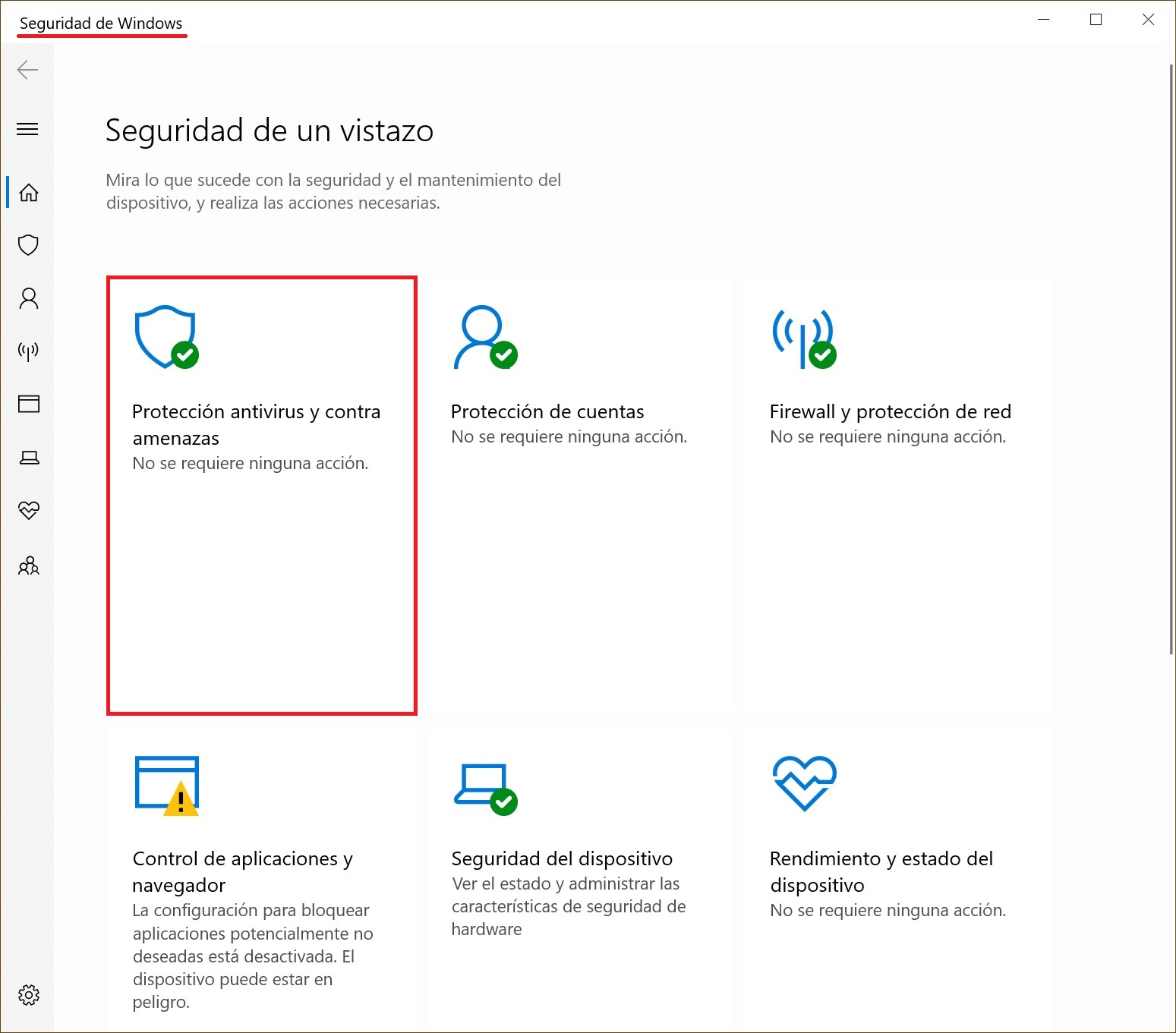Viewport: 1176px width, 1033px height.
Task: Open settings gear at sidebar bottom
Action: [x=29, y=995]
